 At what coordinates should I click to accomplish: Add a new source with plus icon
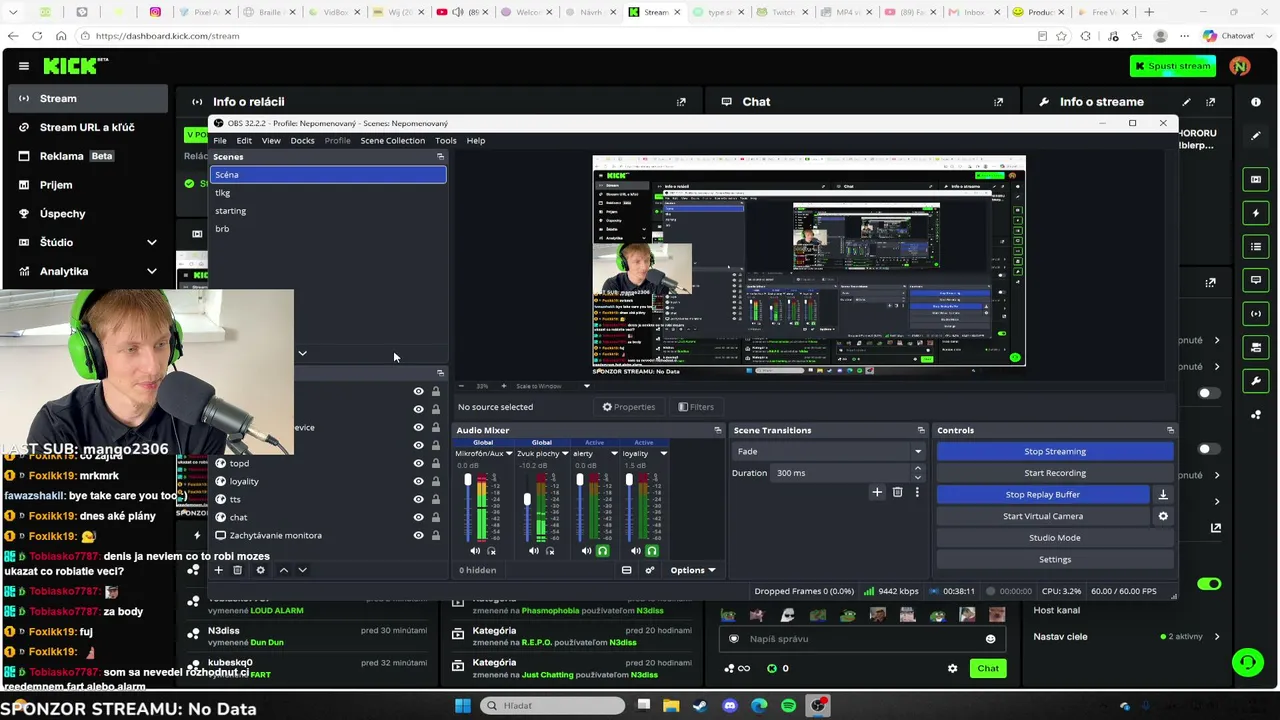(218, 570)
